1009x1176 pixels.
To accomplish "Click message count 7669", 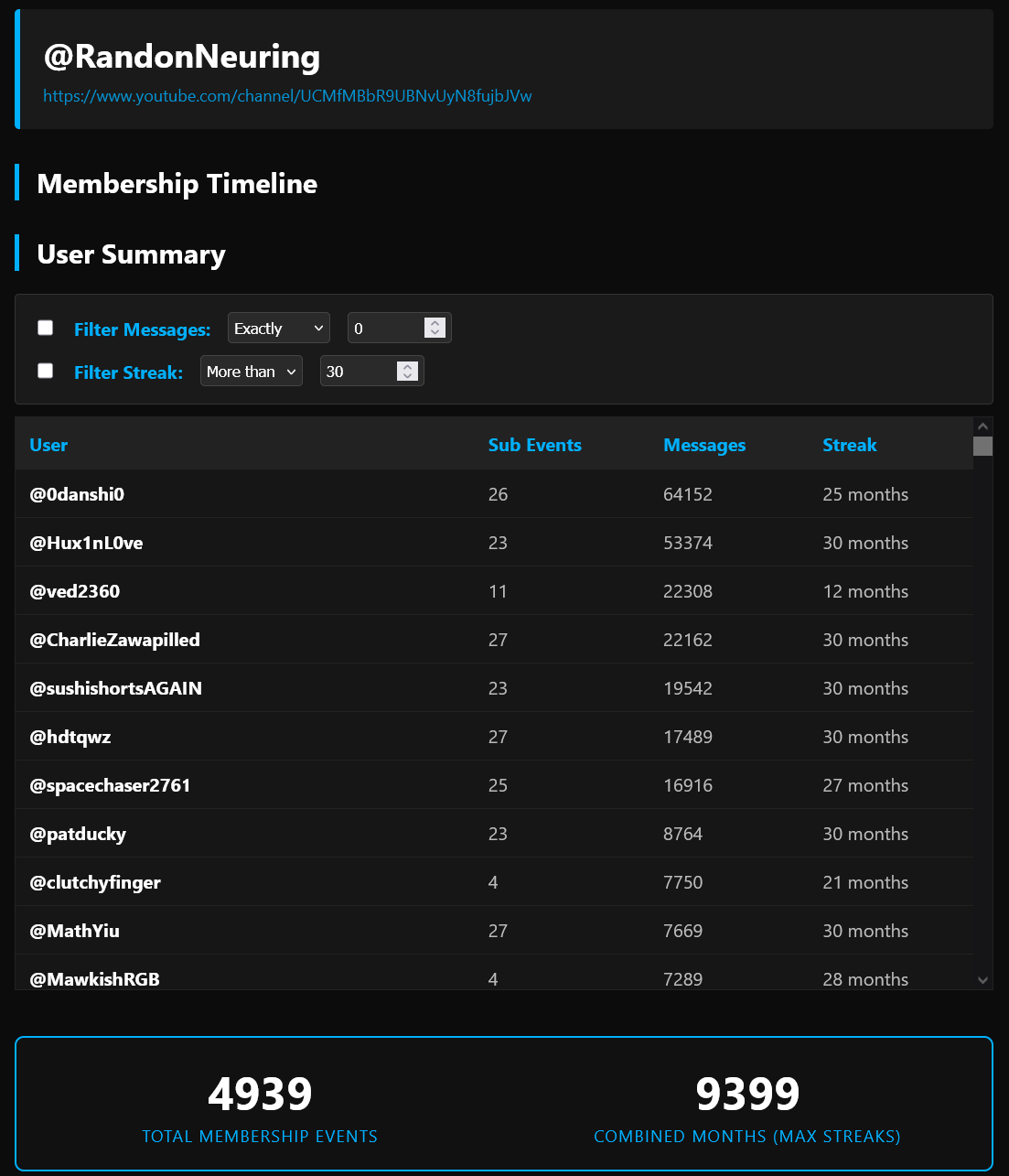I will (x=683, y=931).
